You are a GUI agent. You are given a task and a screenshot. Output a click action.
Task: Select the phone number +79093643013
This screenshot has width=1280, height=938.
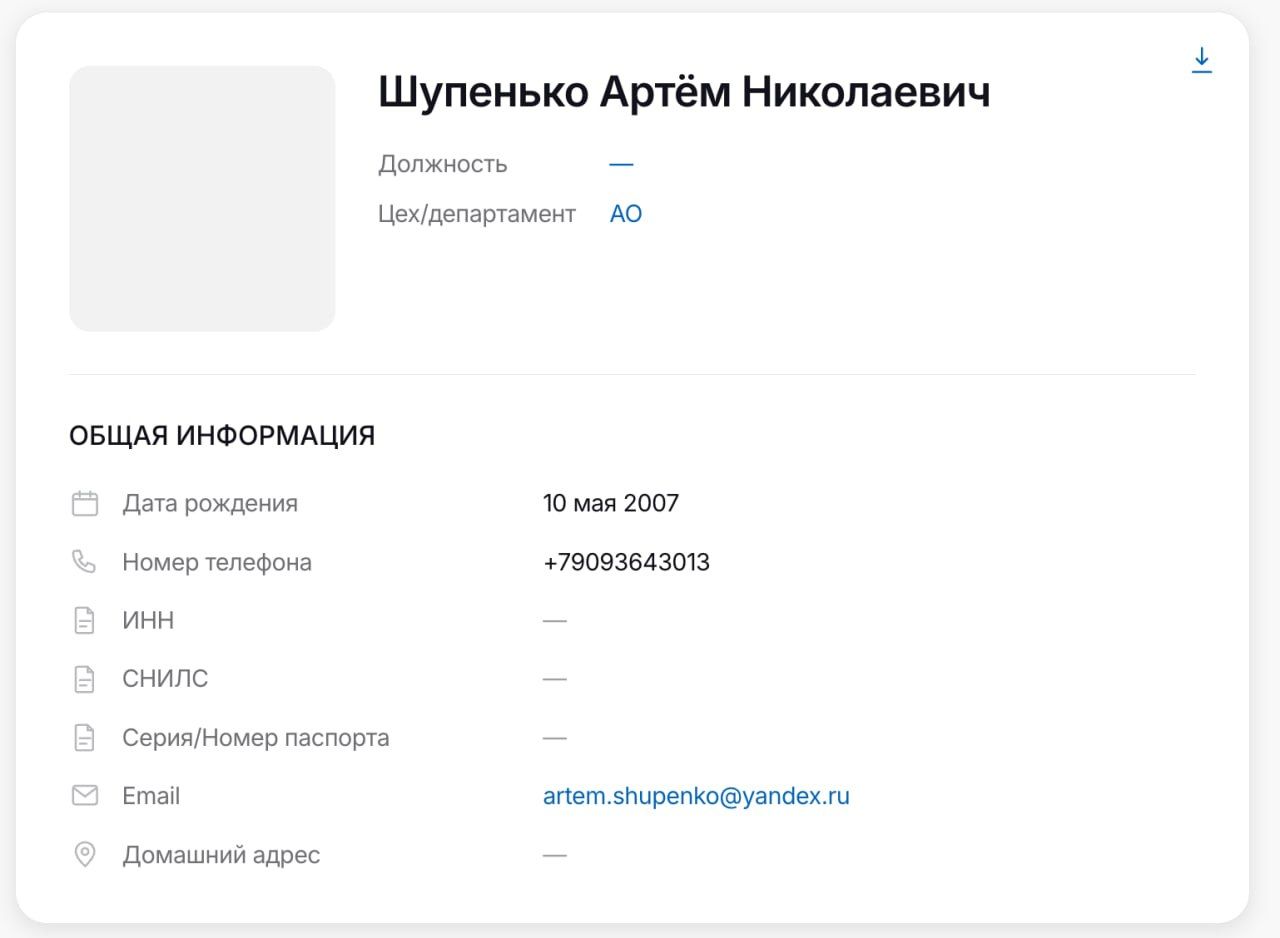pos(626,562)
